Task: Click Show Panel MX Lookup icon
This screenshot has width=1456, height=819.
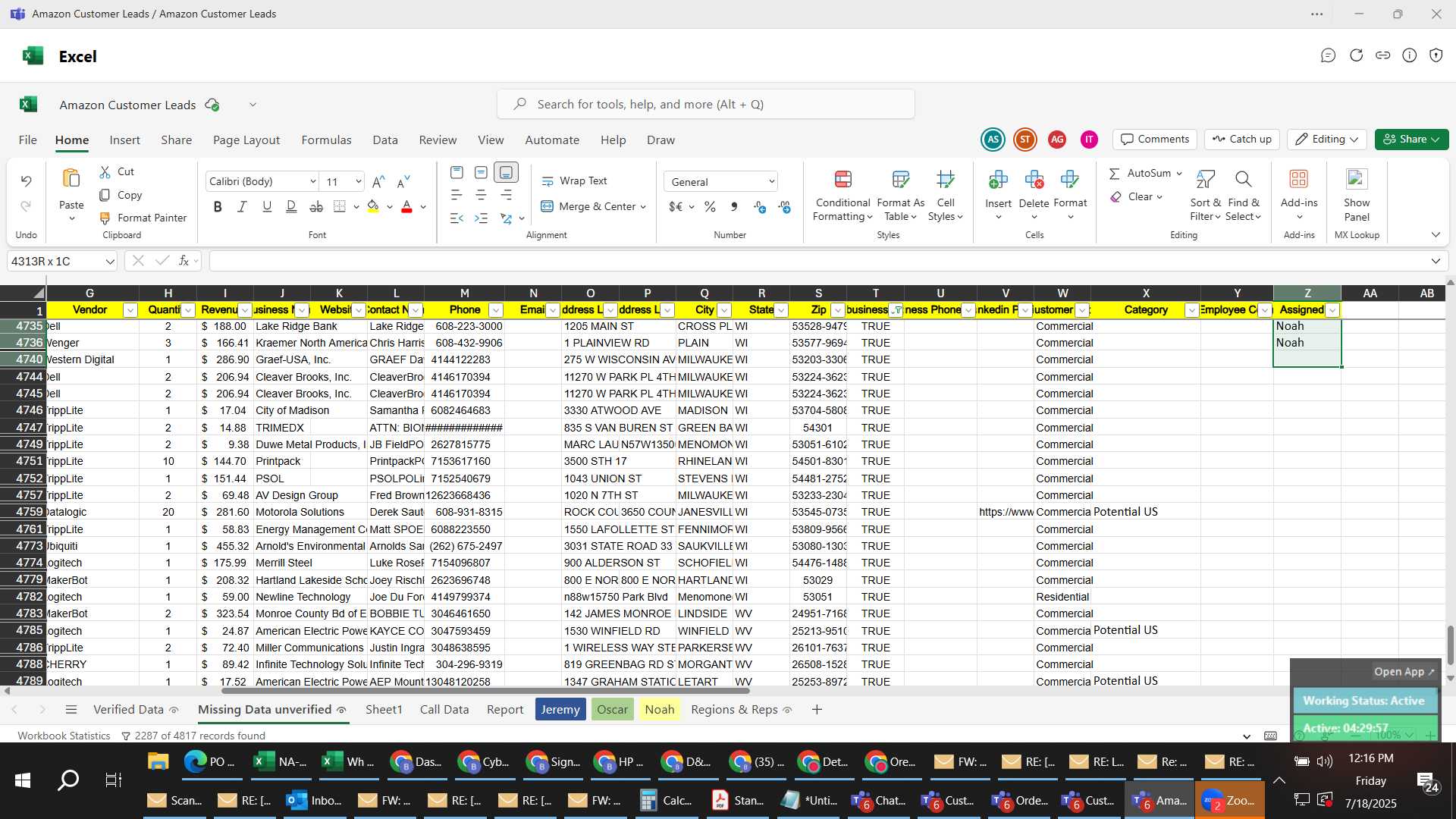Action: click(x=1356, y=179)
